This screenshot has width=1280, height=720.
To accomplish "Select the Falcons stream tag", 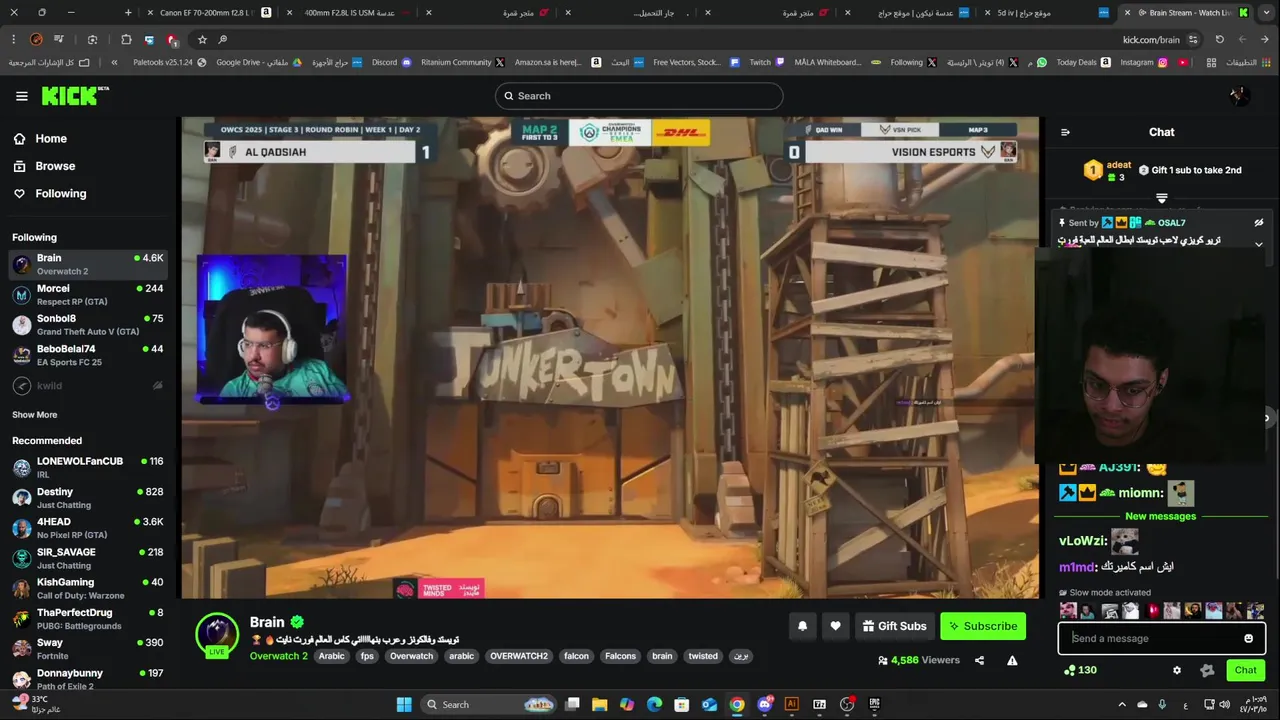I will pyautogui.click(x=620, y=656).
